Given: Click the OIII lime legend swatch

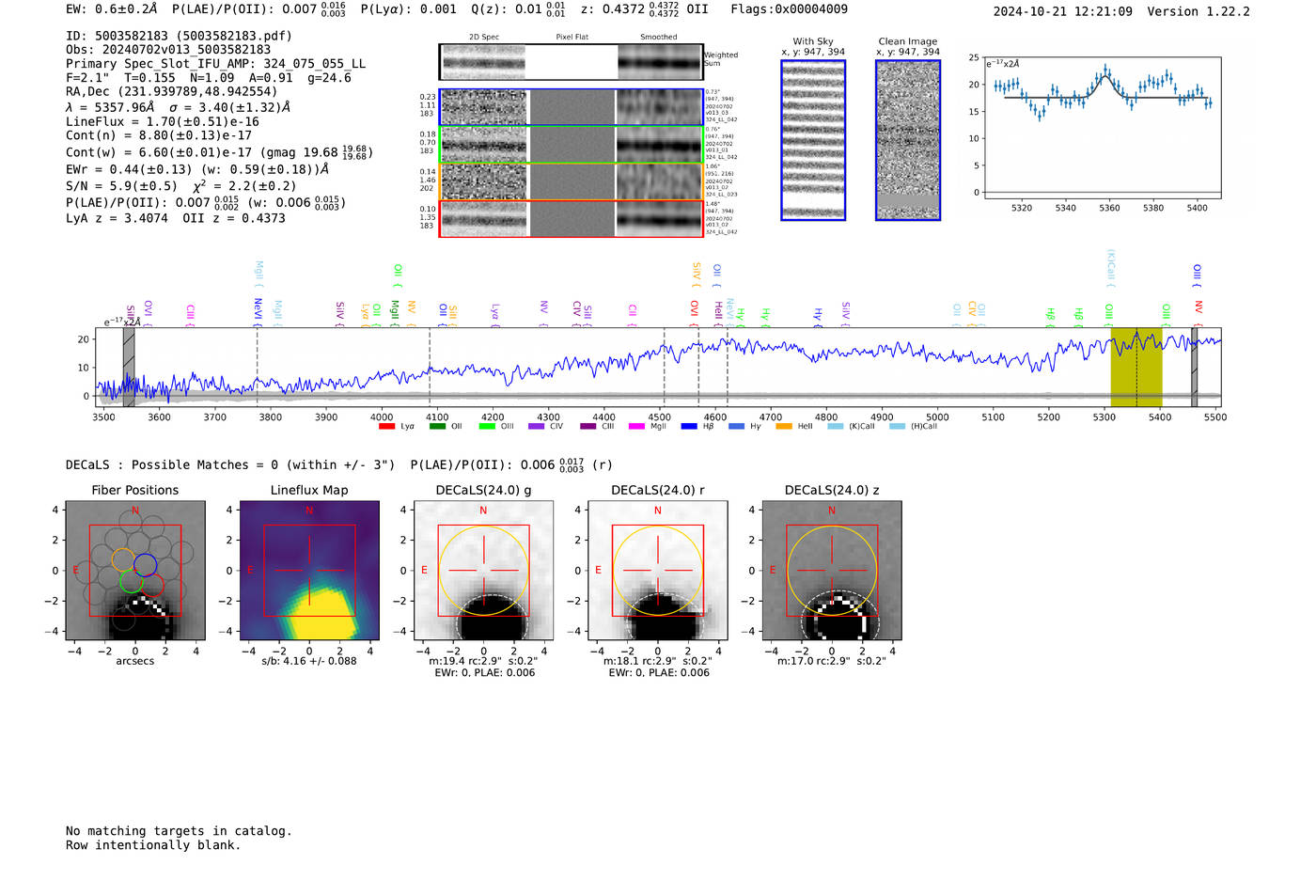Looking at the screenshot, I should tap(487, 427).
